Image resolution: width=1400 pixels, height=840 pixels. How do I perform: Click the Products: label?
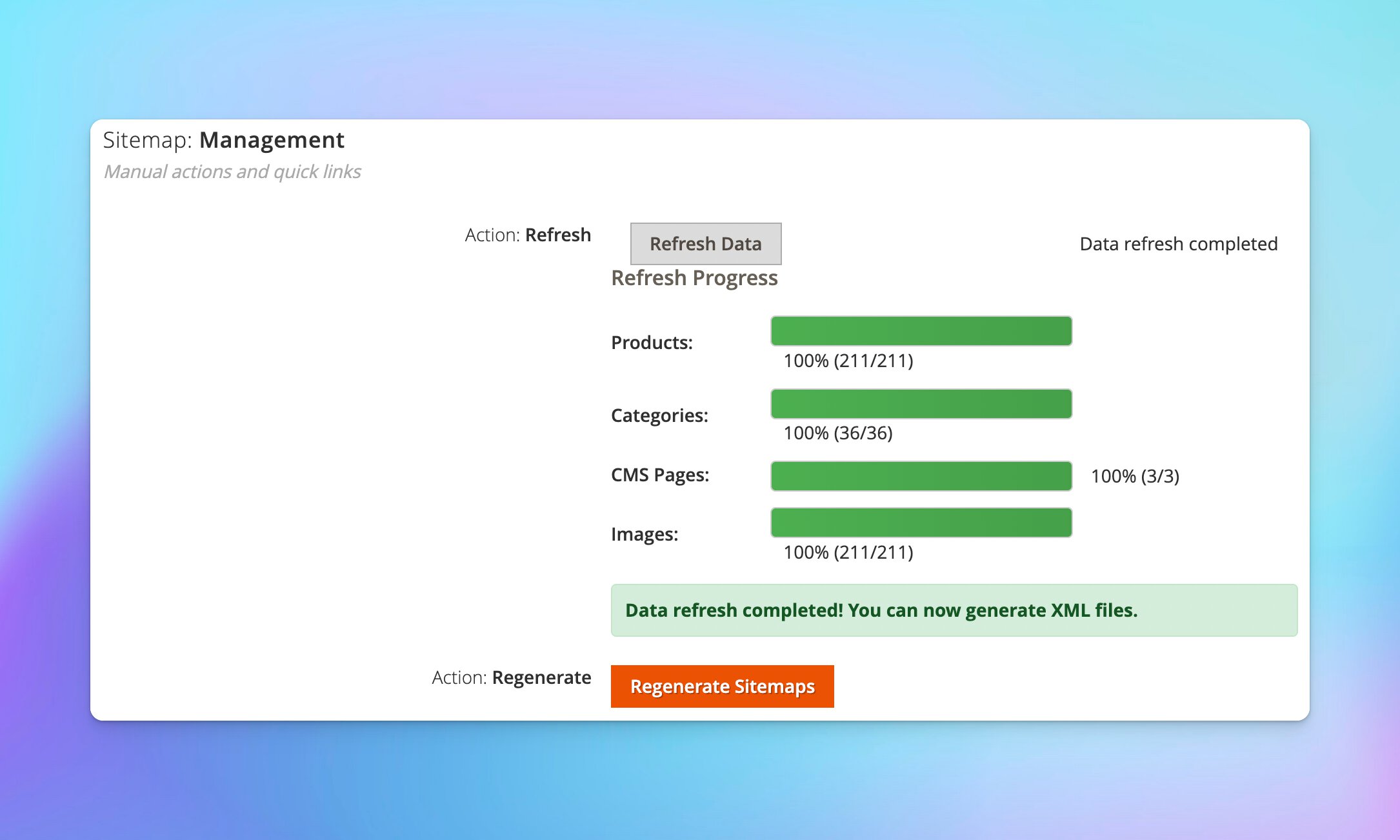pyautogui.click(x=652, y=343)
